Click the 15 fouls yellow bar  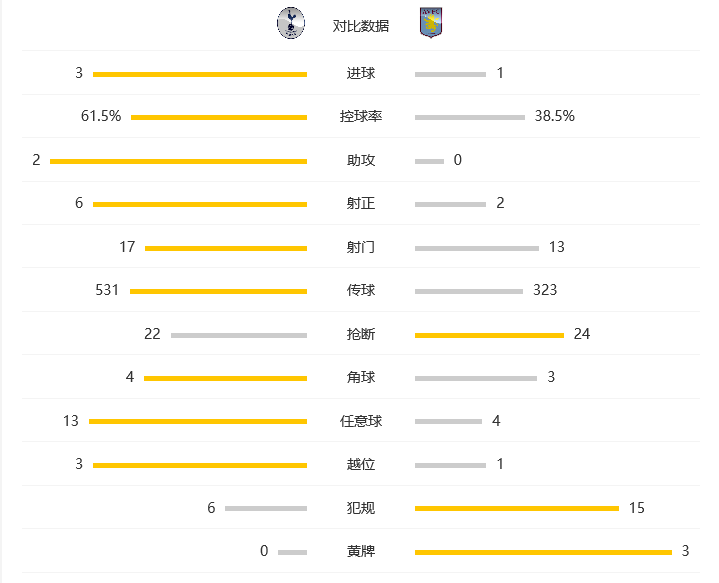click(x=517, y=508)
